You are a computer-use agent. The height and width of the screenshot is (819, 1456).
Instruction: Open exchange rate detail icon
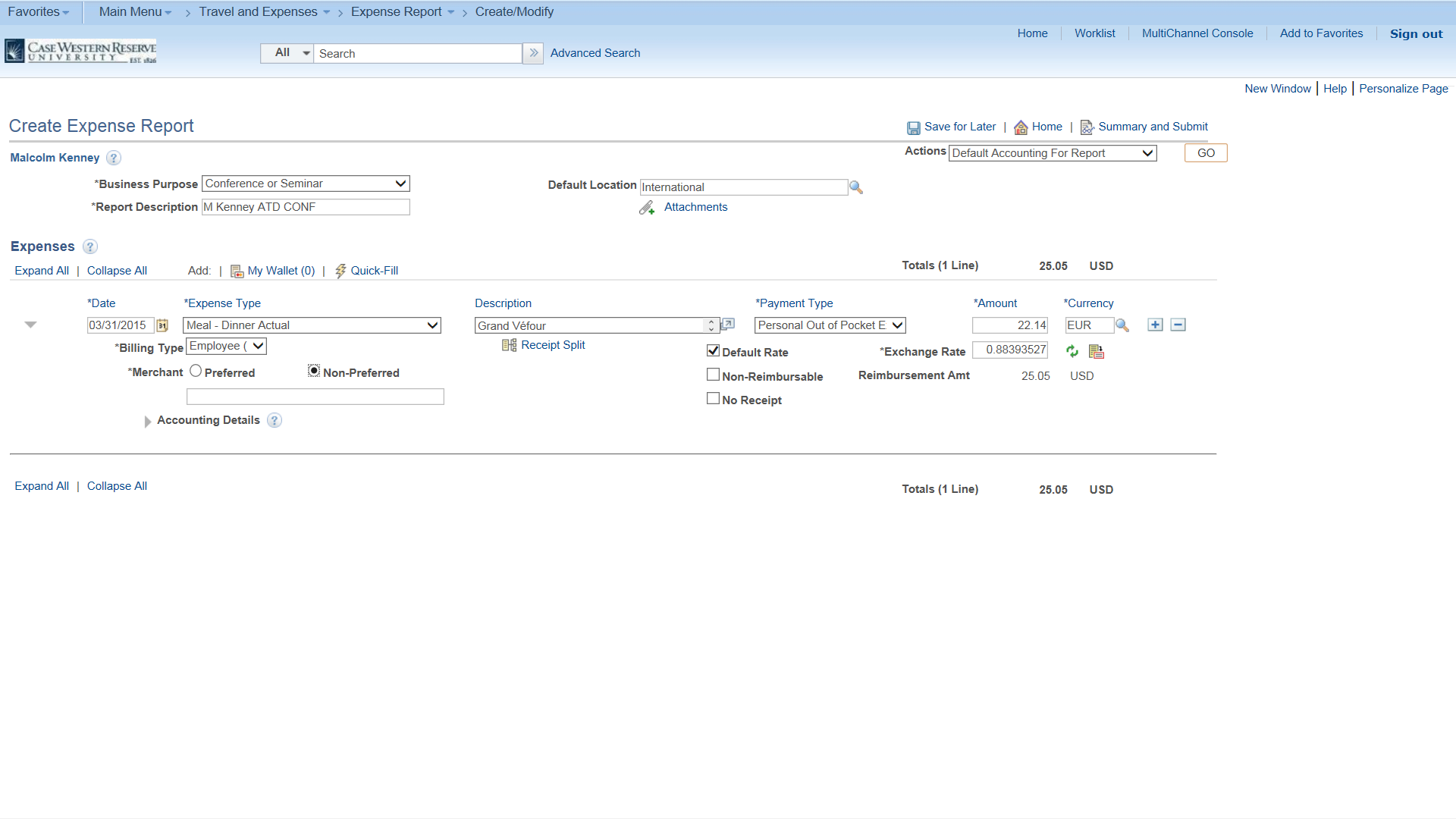coord(1097,351)
